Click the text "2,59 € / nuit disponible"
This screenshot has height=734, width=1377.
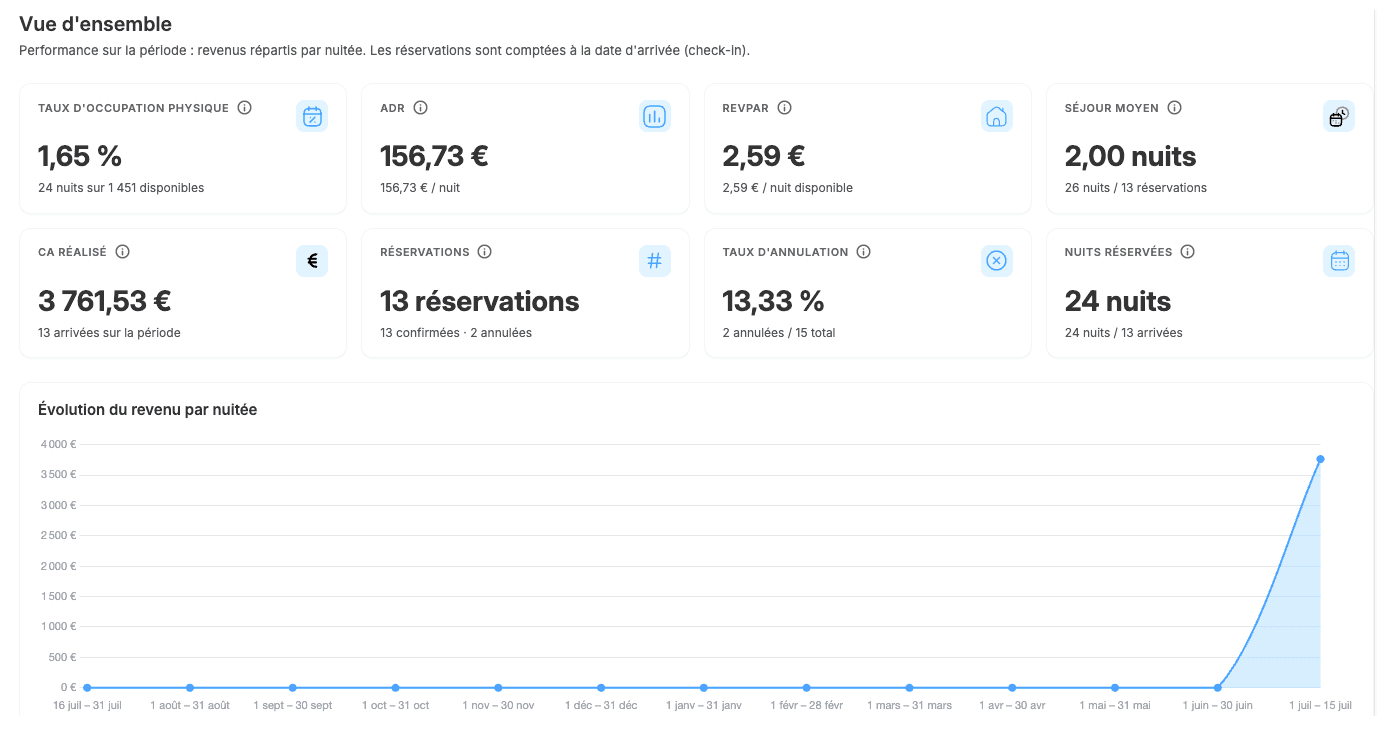tap(788, 188)
